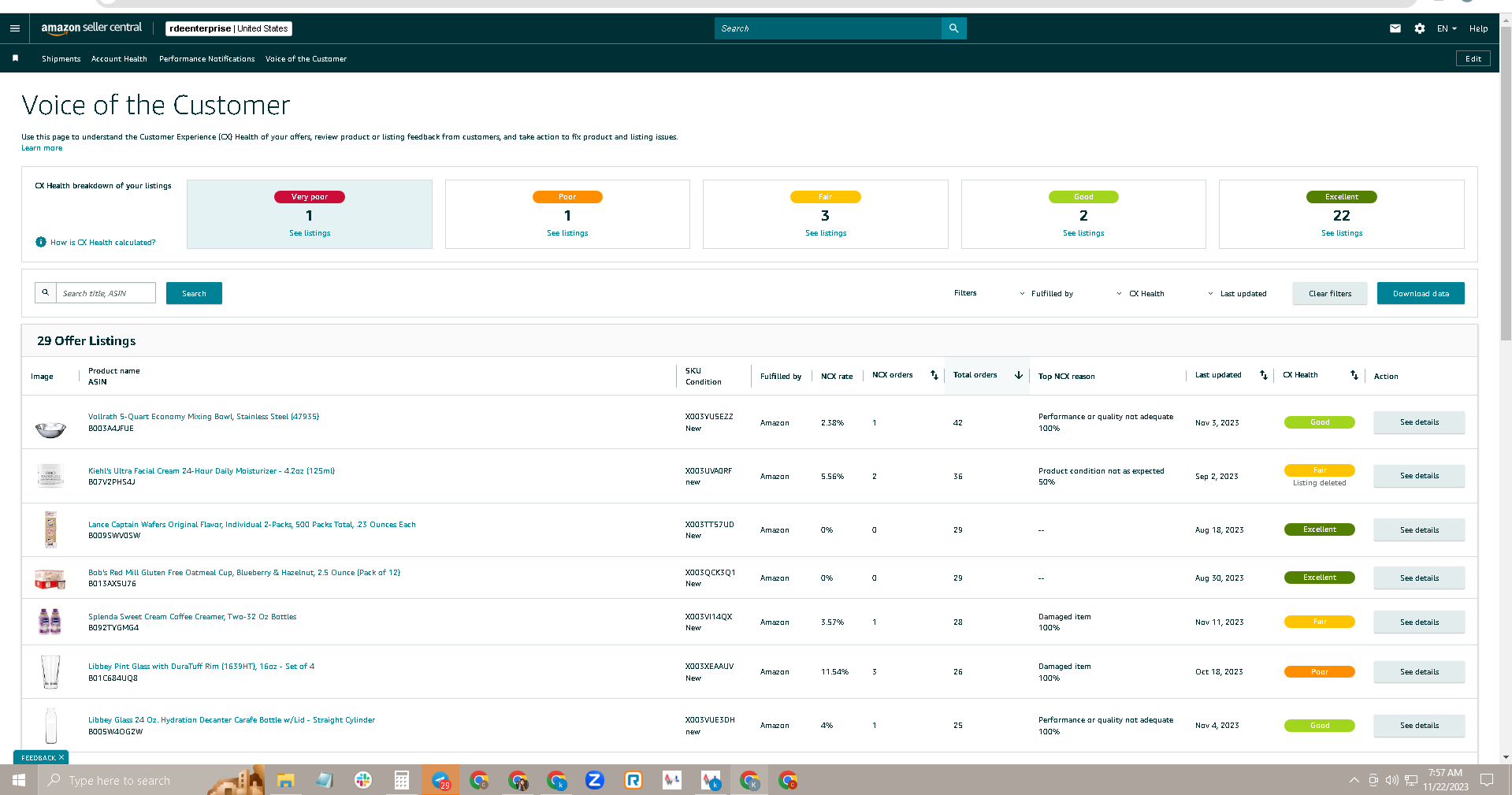See details for the Libbey Pint Glass
The width and height of the screenshot is (1512, 795).
(x=1419, y=672)
